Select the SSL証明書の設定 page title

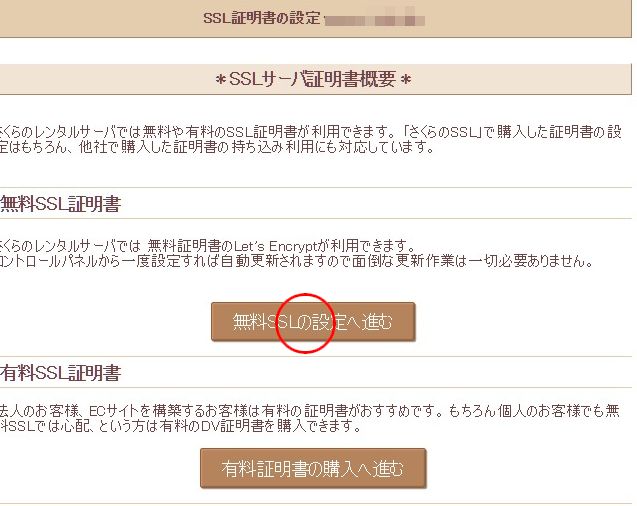[262, 18]
